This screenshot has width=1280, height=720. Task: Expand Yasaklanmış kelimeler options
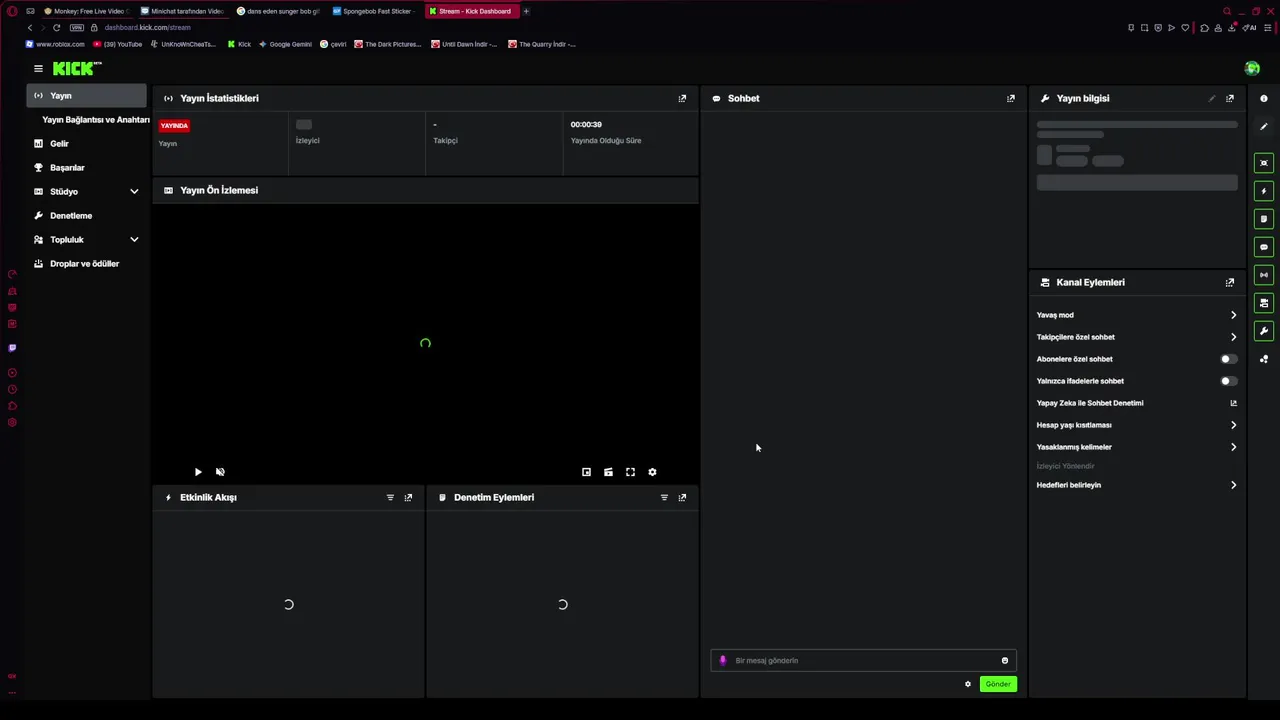[1233, 447]
